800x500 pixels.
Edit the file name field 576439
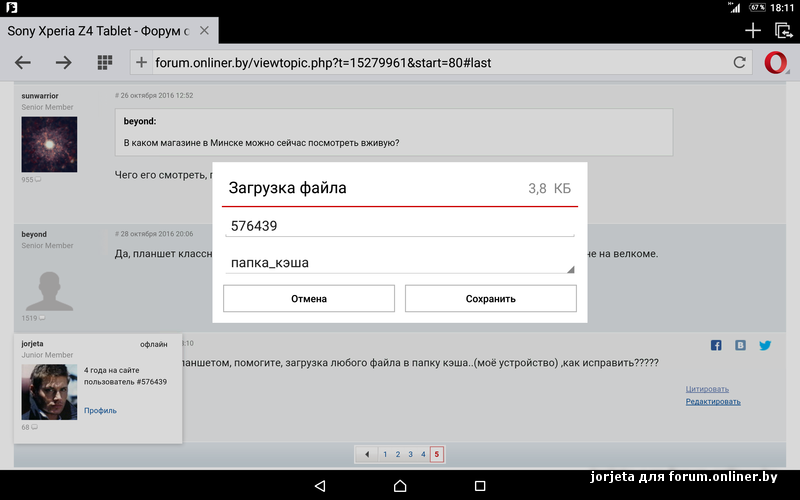click(x=399, y=226)
